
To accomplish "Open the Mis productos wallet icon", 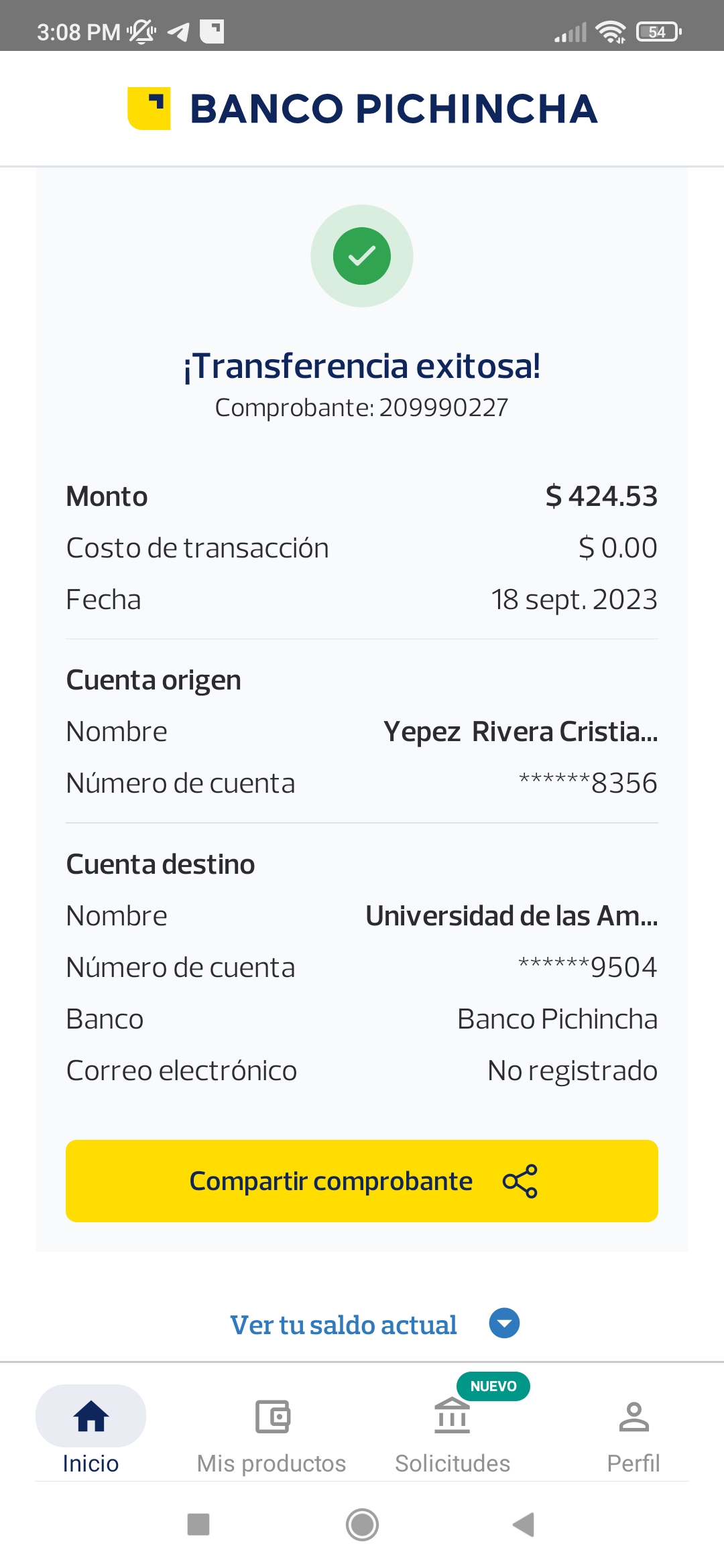I will pos(272,1416).
